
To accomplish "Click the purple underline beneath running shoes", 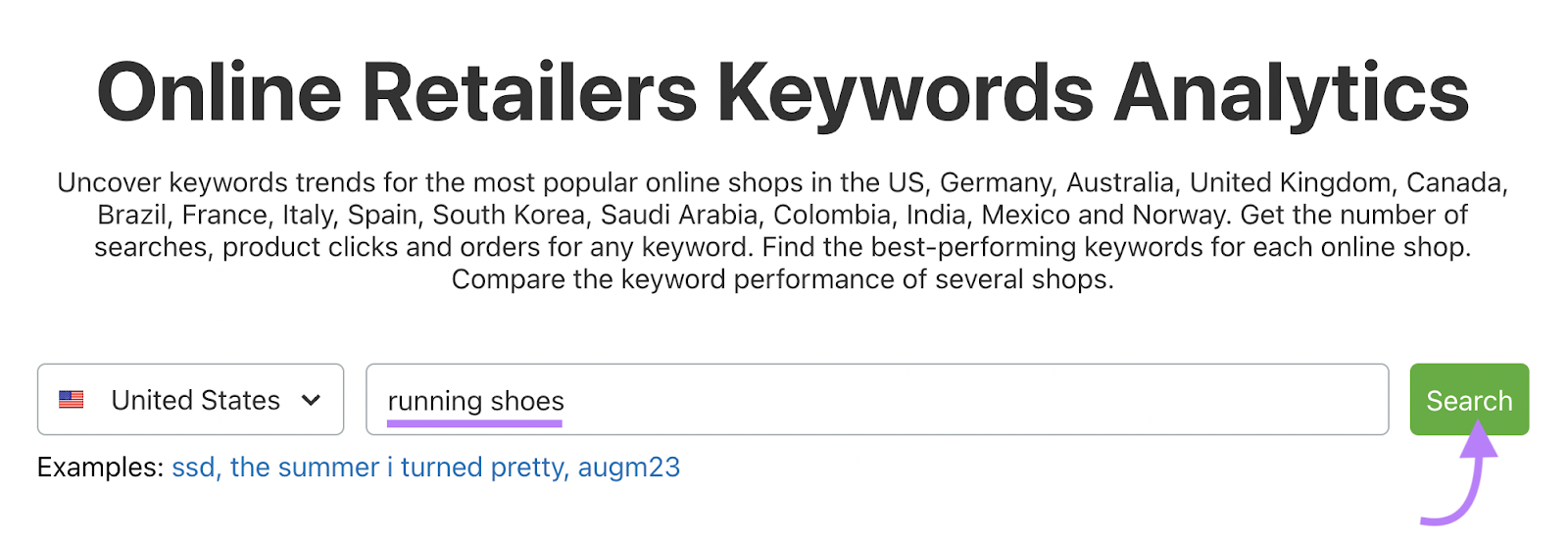I will click(474, 423).
